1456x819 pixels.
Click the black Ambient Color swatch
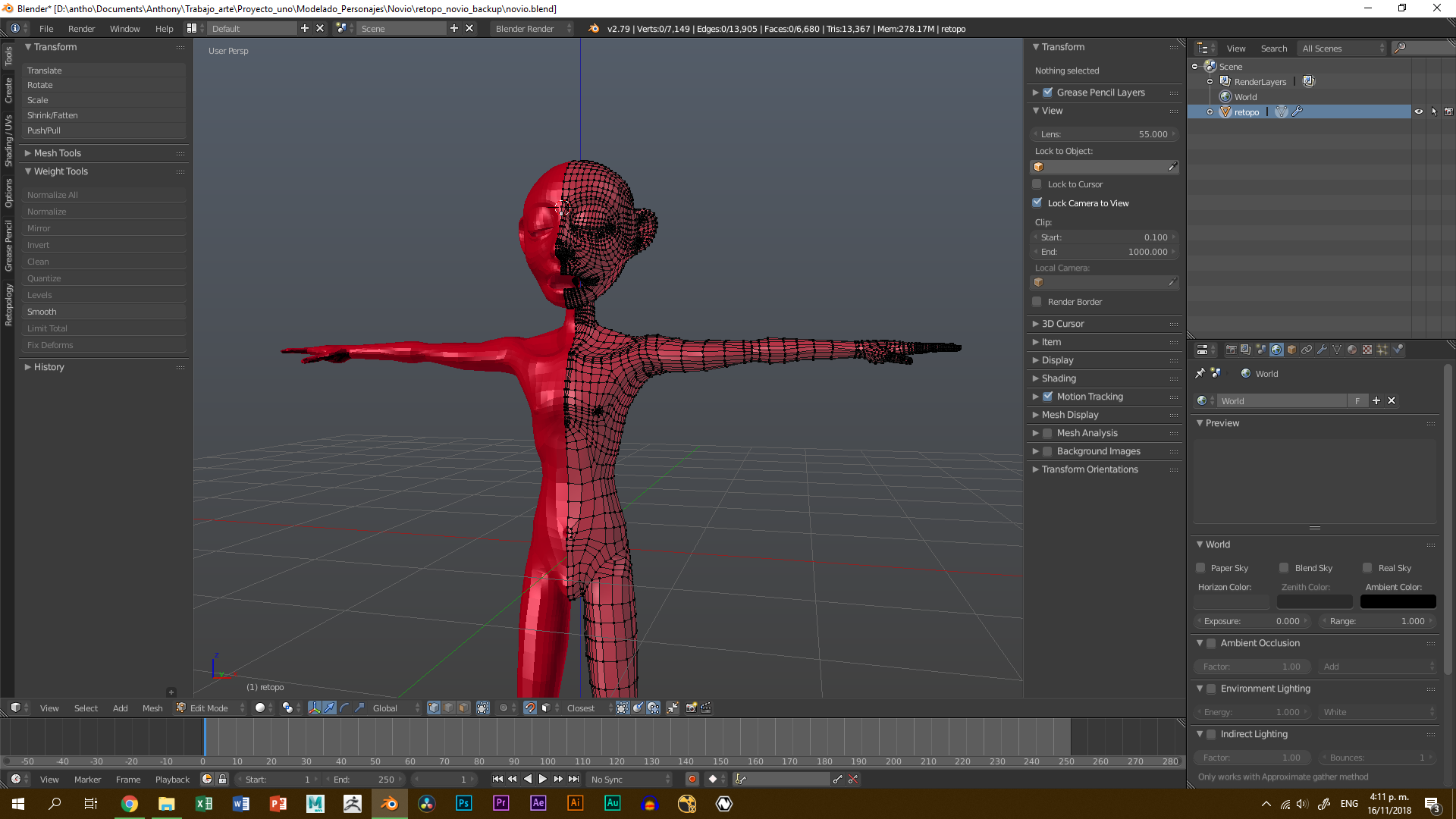pos(1398,601)
